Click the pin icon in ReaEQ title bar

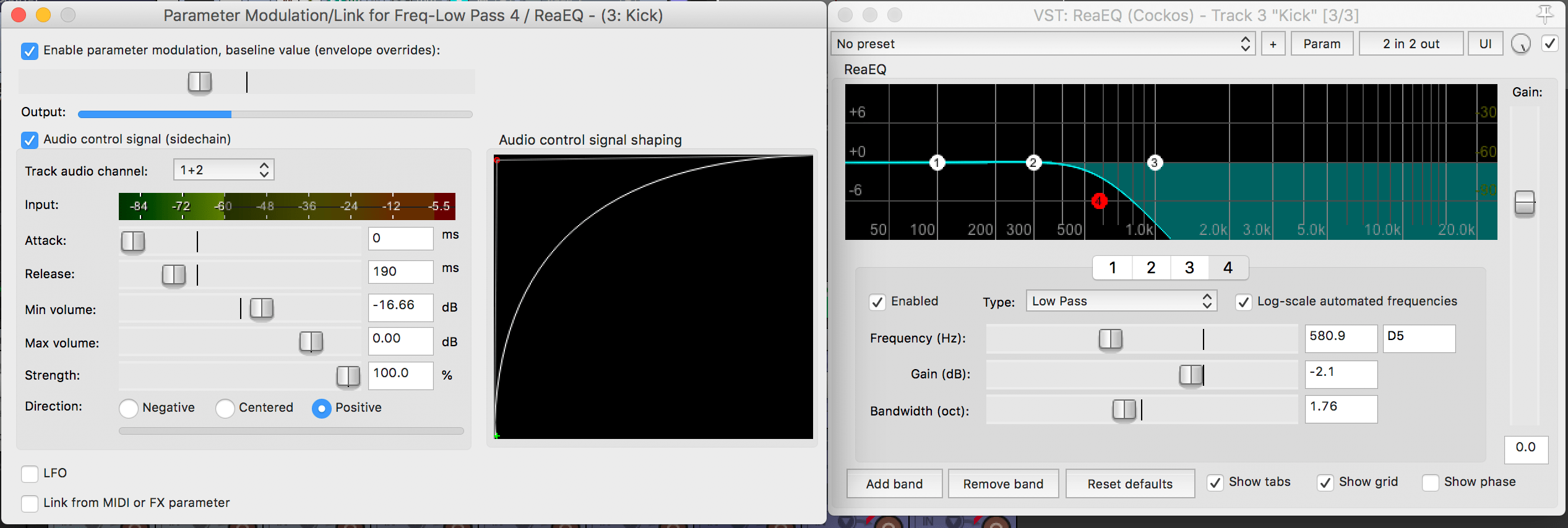1544,14
